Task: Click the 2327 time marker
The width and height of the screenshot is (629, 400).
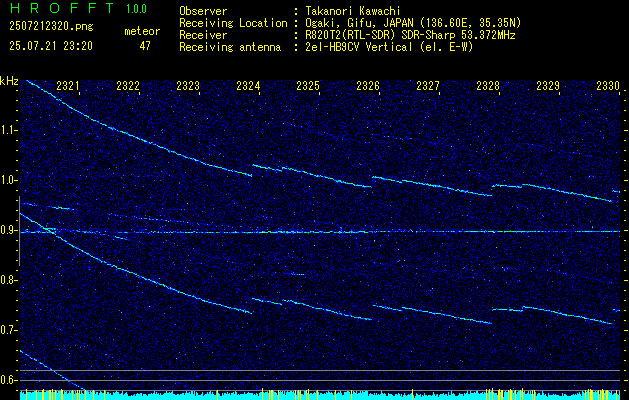Action: [428, 85]
